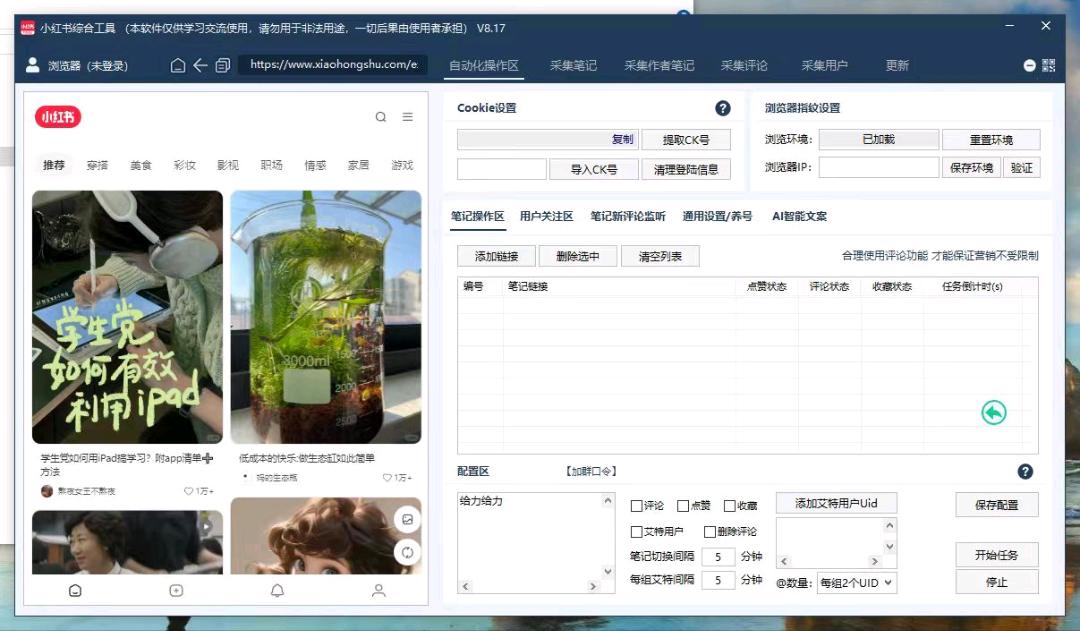The height and width of the screenshot is (631, 1080).
Task: Select the 笔记操作区 sub-tab
Action: pos(477,216)
